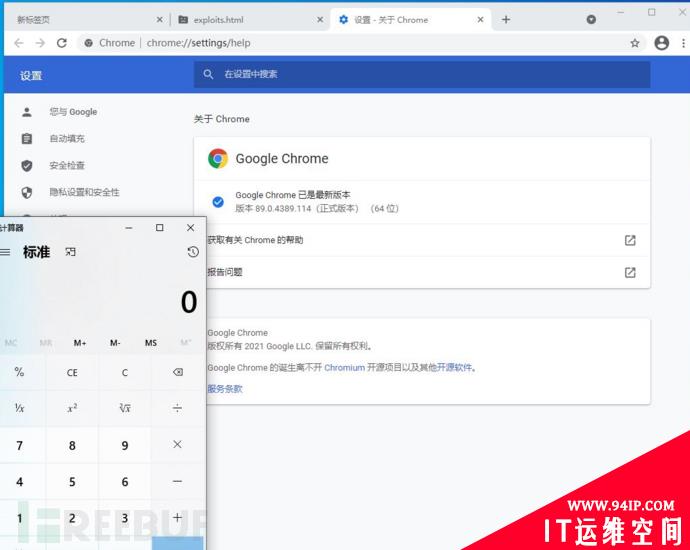Click the browser reload icon

[x=62, y=43]
